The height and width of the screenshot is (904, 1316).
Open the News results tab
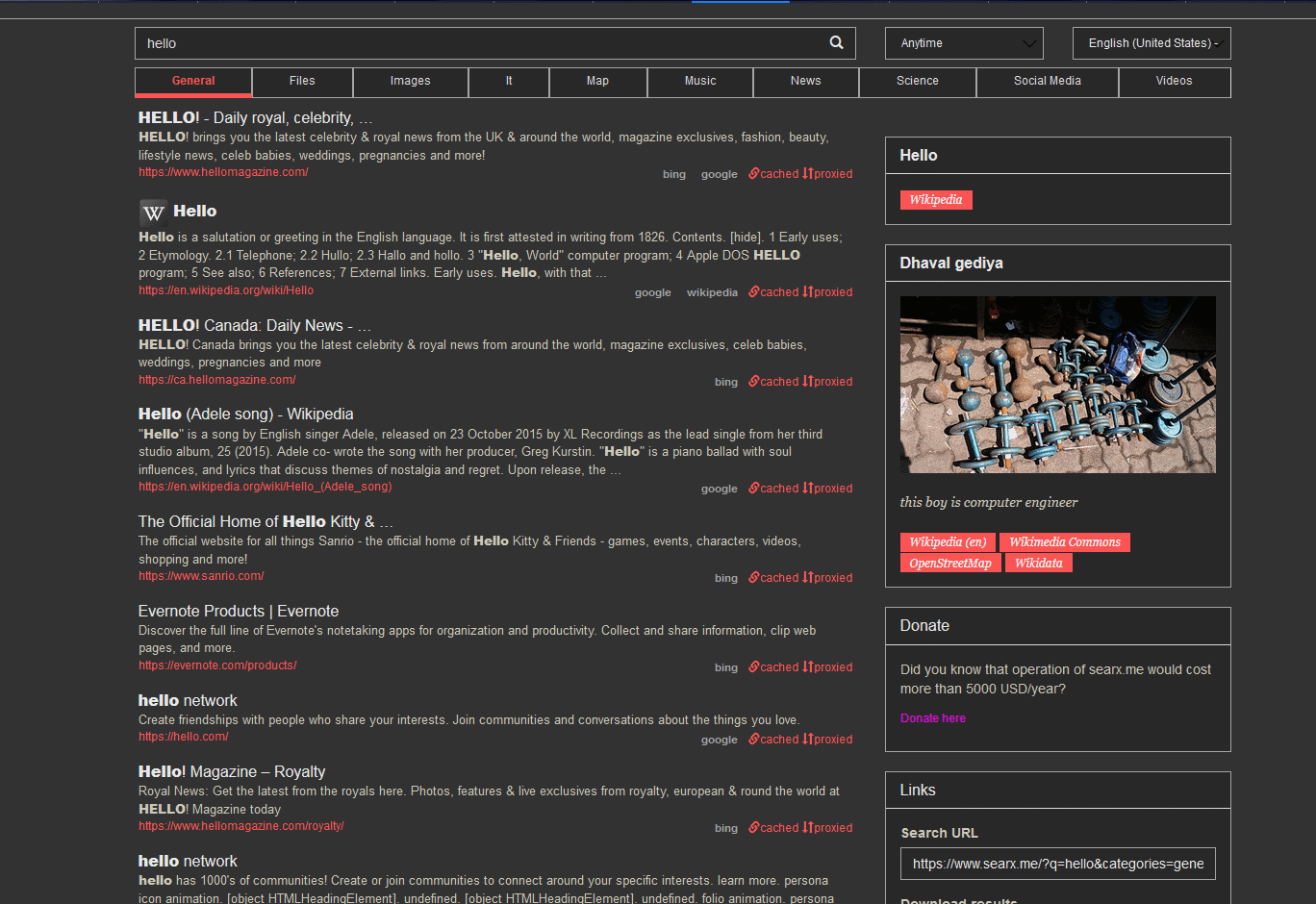point(805,82)
